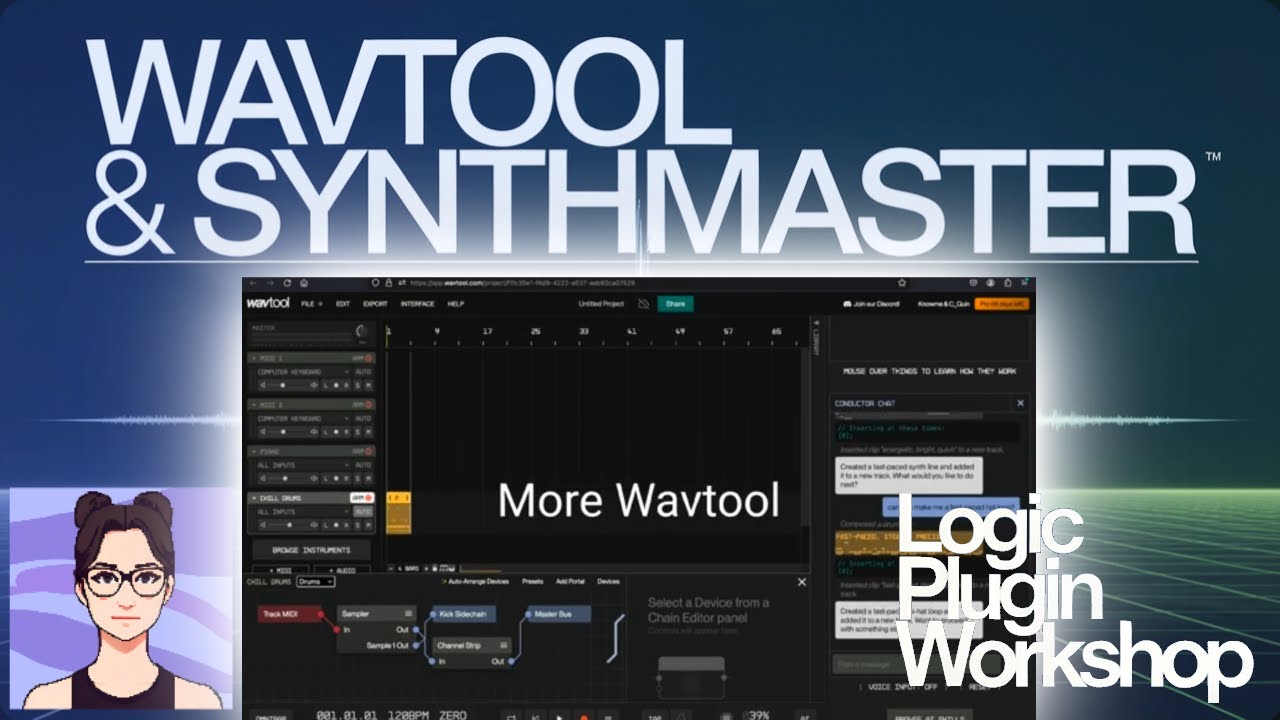Mute the Piano track
1280x720 pixels.
[x=368, y=478]
